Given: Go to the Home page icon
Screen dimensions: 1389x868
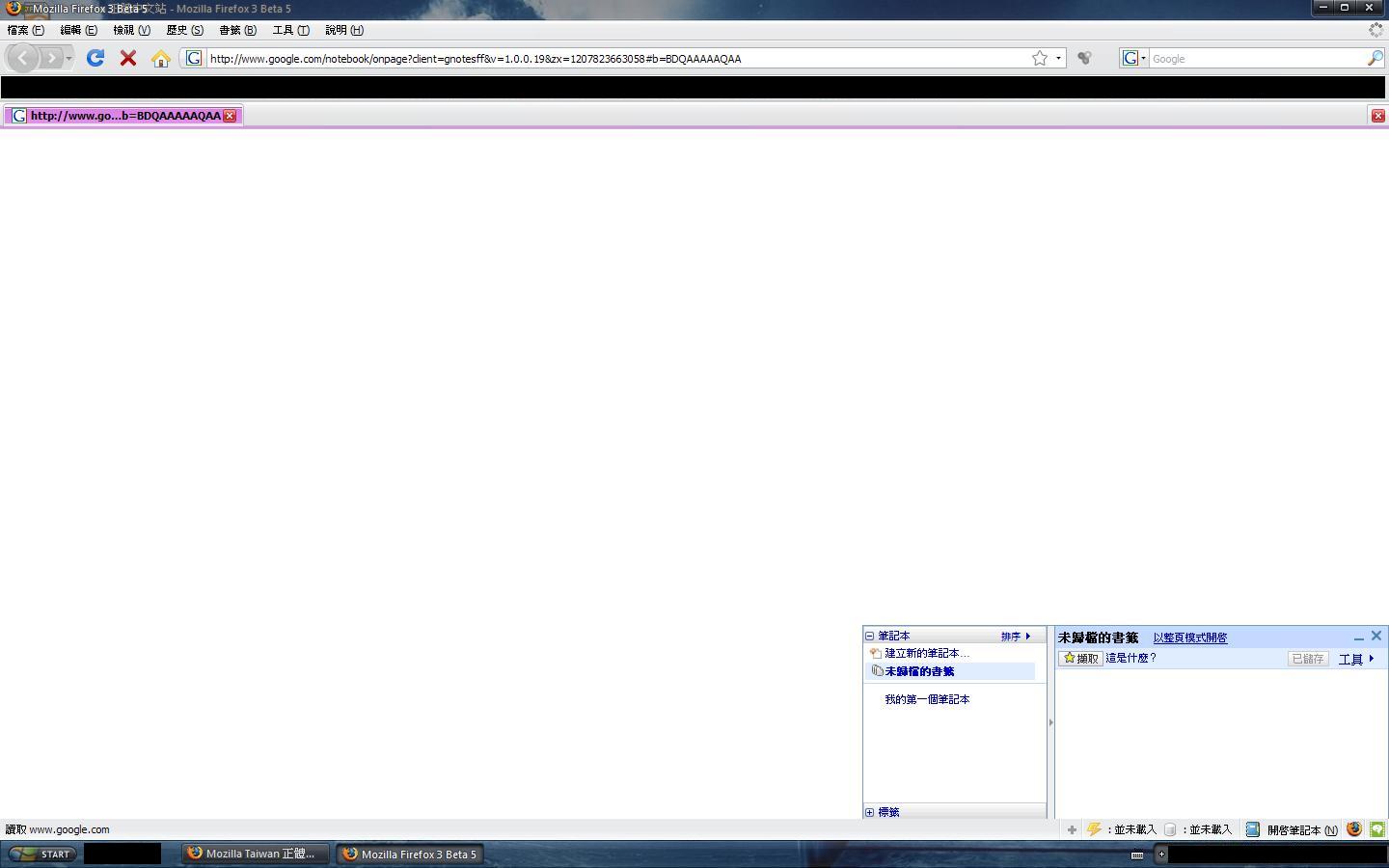Looking at the screenshot, I should pyautogui.click(x=160, y=59).
